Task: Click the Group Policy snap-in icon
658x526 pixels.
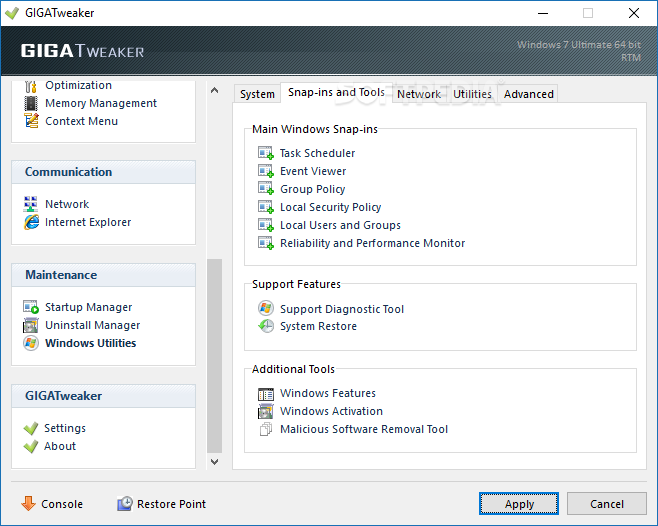Action: coord(266,189)
